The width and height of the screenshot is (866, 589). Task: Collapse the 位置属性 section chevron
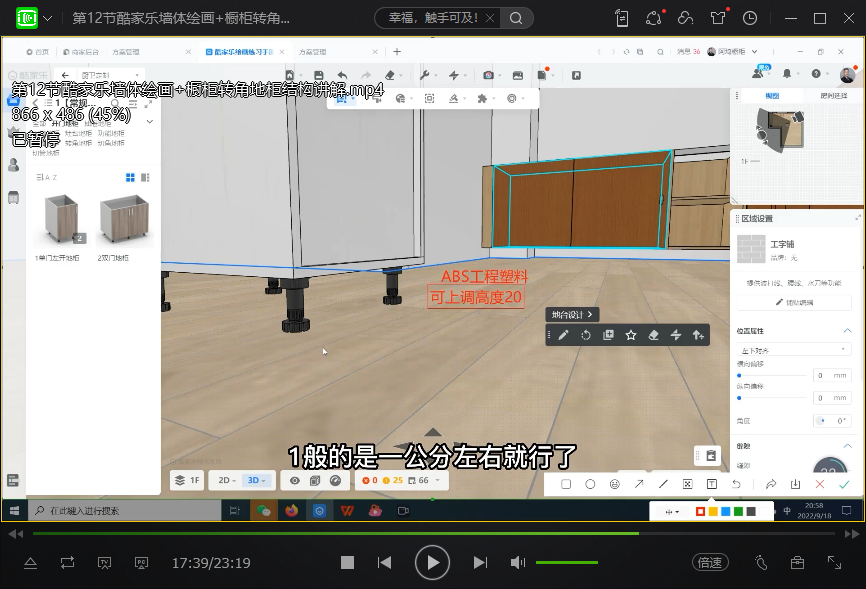pyautogui.click(x=847, y=330)
